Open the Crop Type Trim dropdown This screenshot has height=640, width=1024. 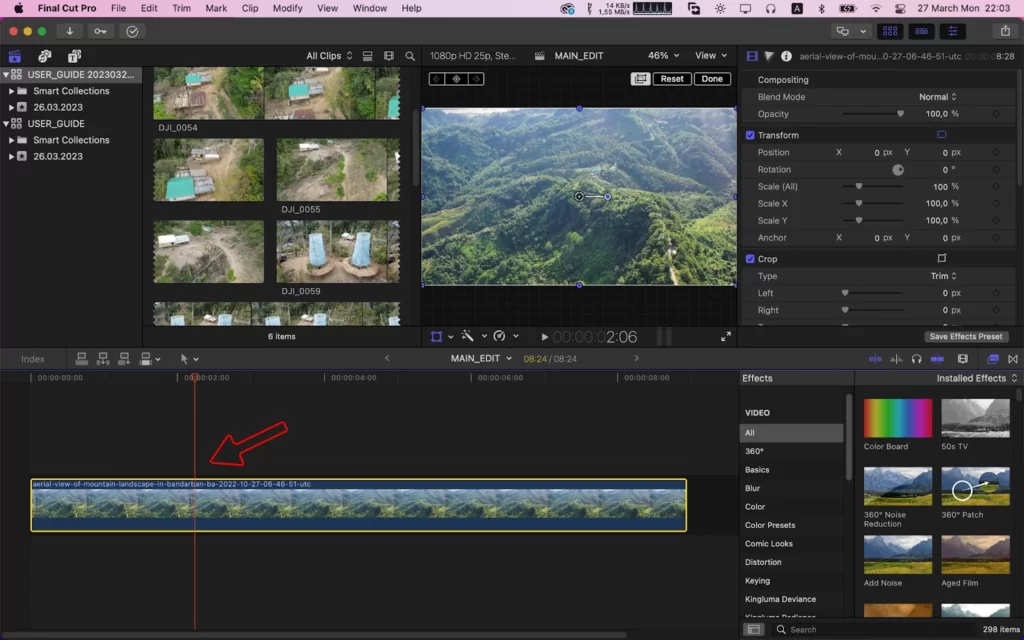coord(943,276)
